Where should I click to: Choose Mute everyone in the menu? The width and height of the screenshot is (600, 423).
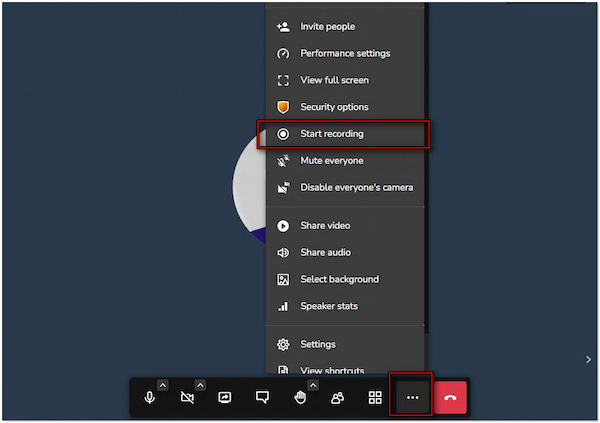(331, 161)
